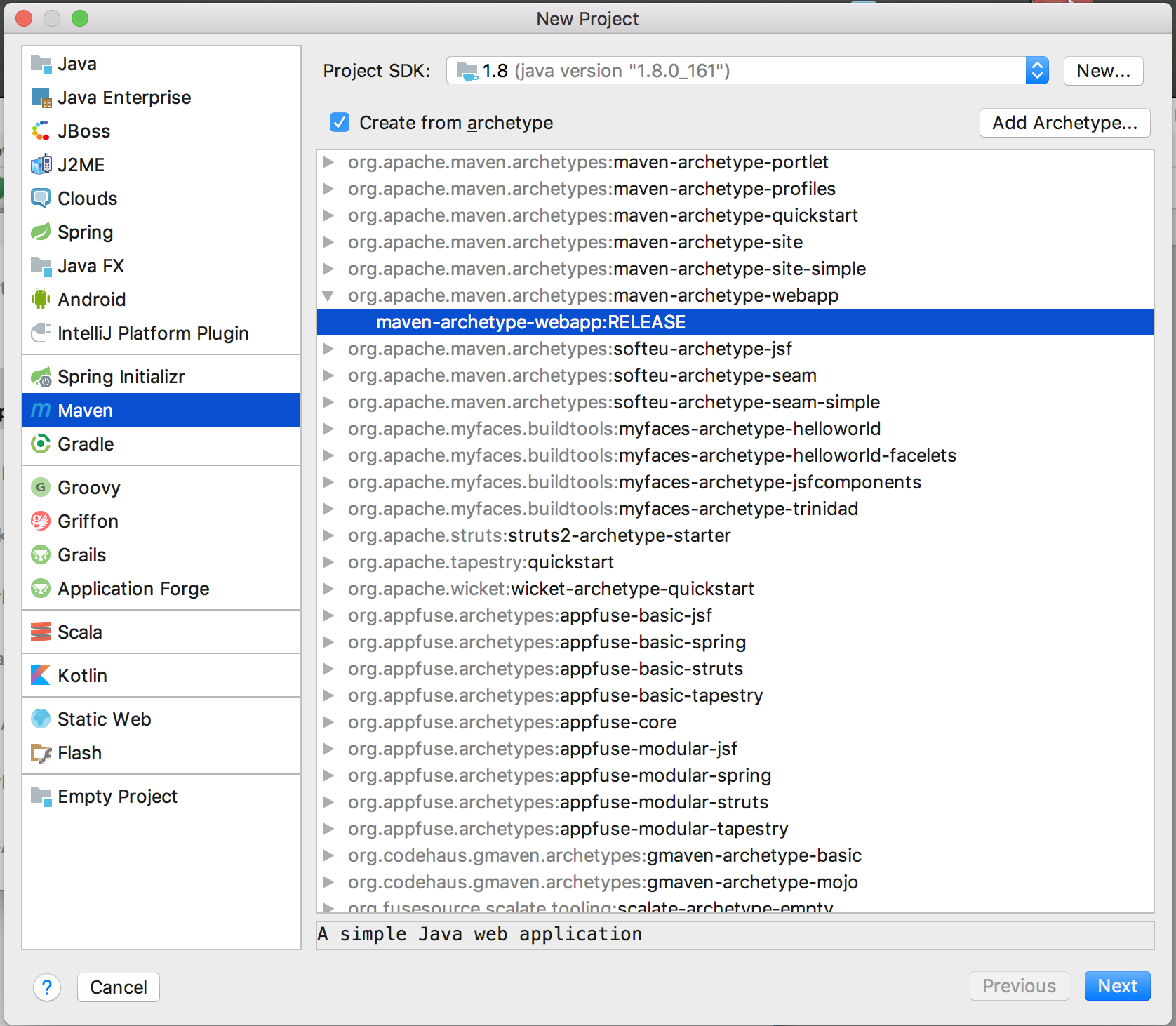1176x1026 pixels.
Task: Expand the maven-archetype-portlet node
Action: (x=328, y=162)
